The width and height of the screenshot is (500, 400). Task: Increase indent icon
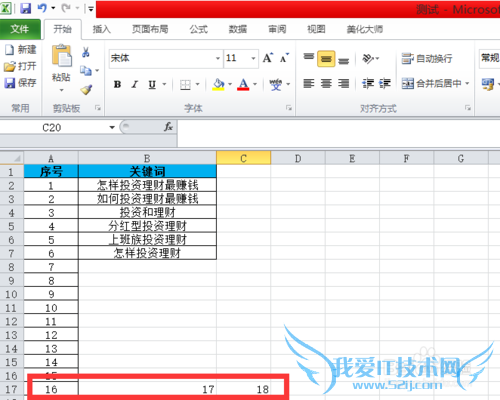[x=385, y=83]
